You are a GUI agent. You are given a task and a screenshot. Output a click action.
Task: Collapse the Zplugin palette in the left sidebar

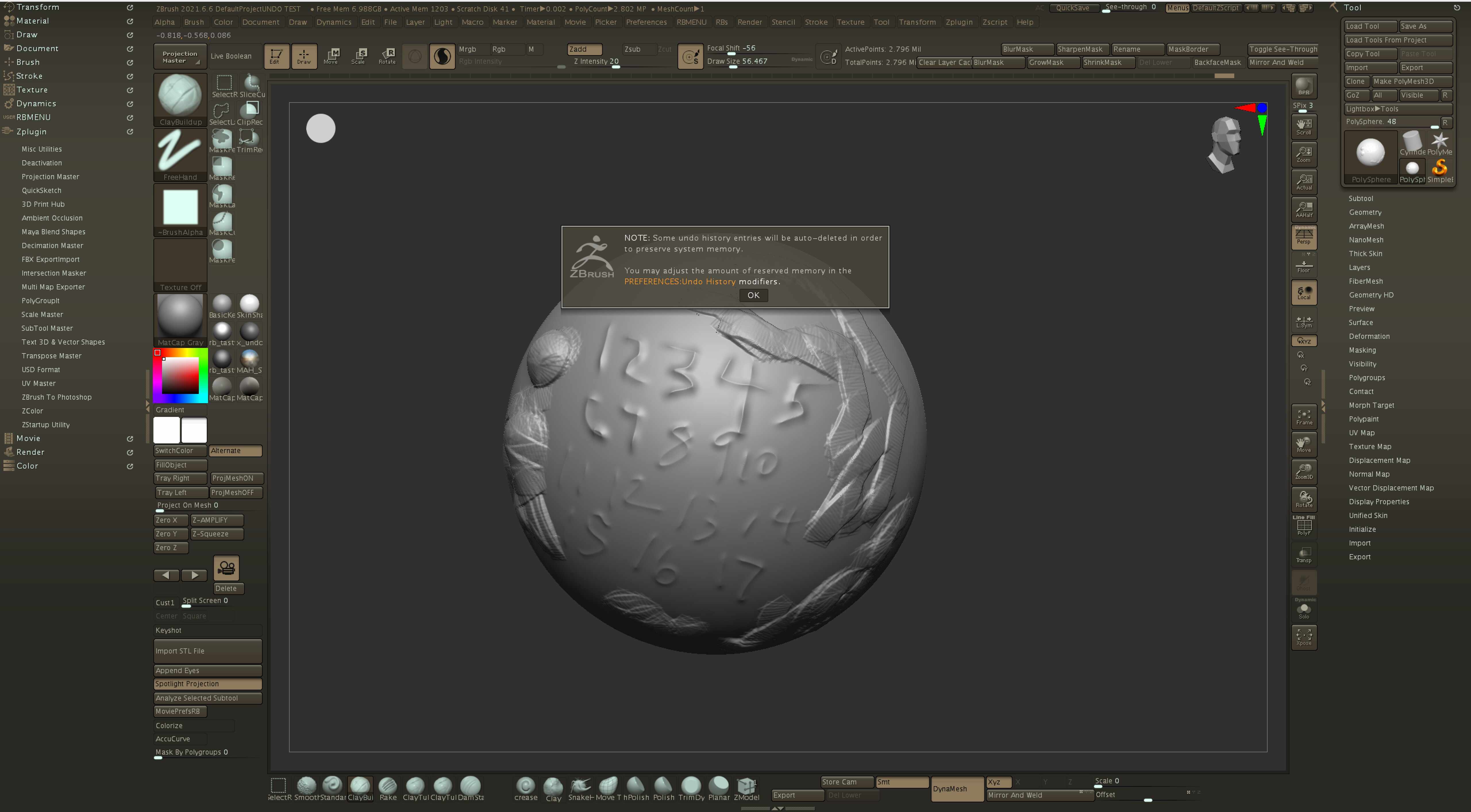point(31,131)
